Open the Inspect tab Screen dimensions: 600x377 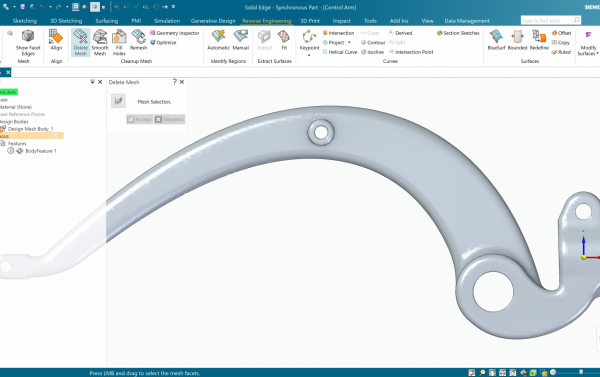coord(341,21)
